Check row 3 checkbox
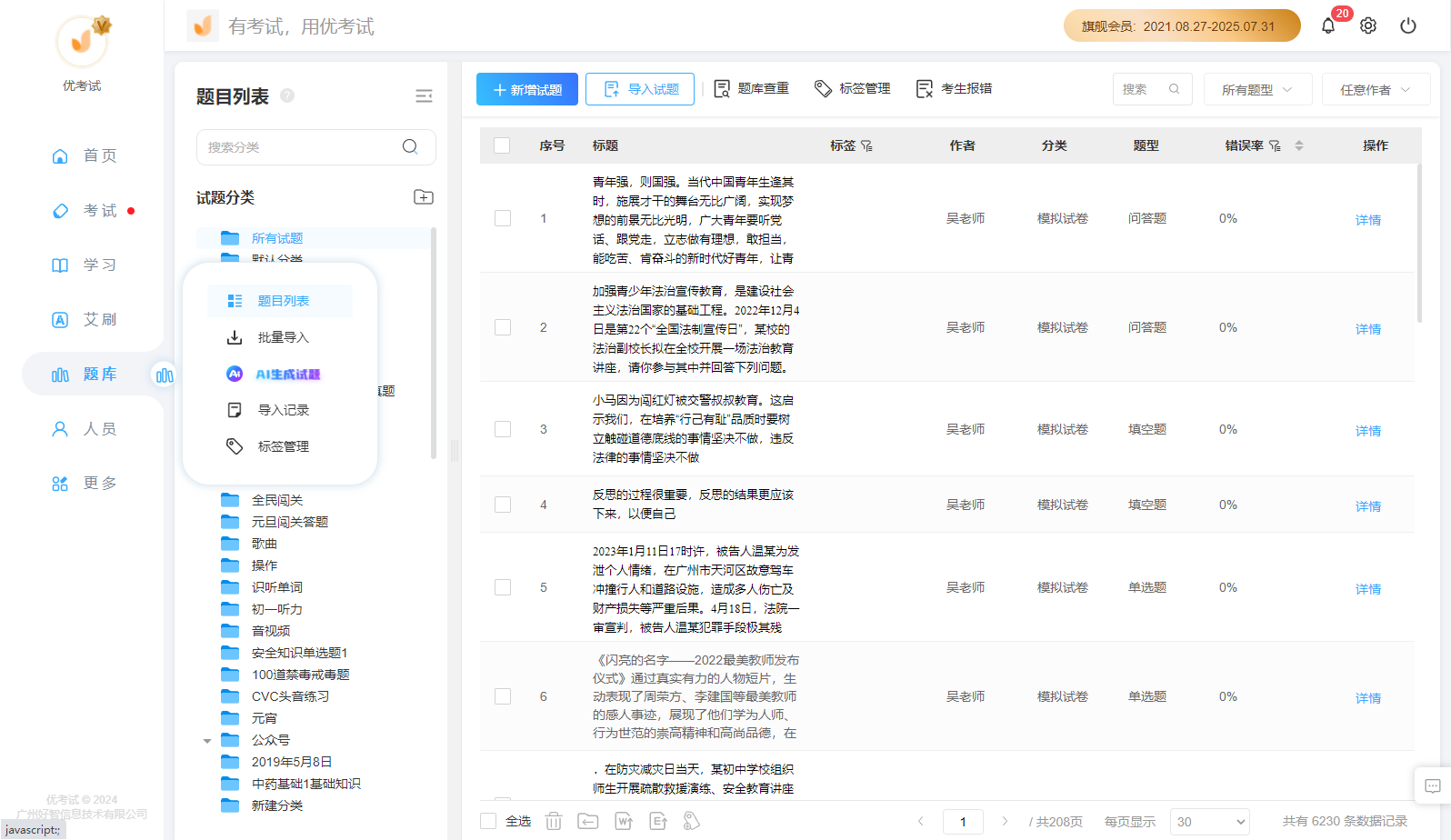The width and height of the screenshot is (1451, 840). point(503,429)
